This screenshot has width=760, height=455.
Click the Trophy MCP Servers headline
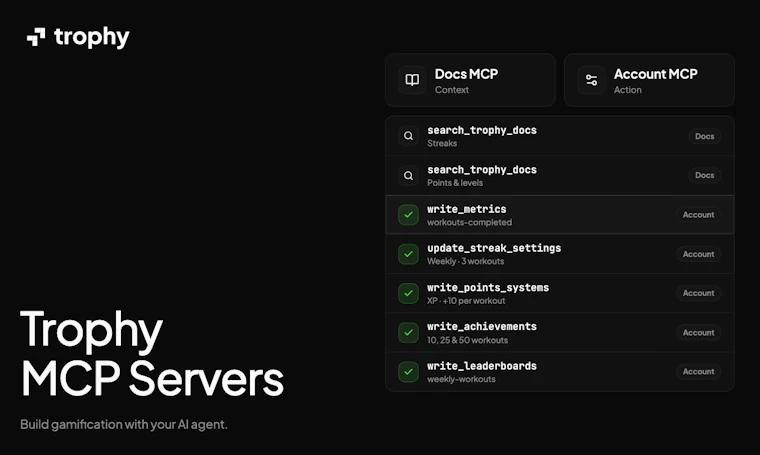click(x=152, y=354)
